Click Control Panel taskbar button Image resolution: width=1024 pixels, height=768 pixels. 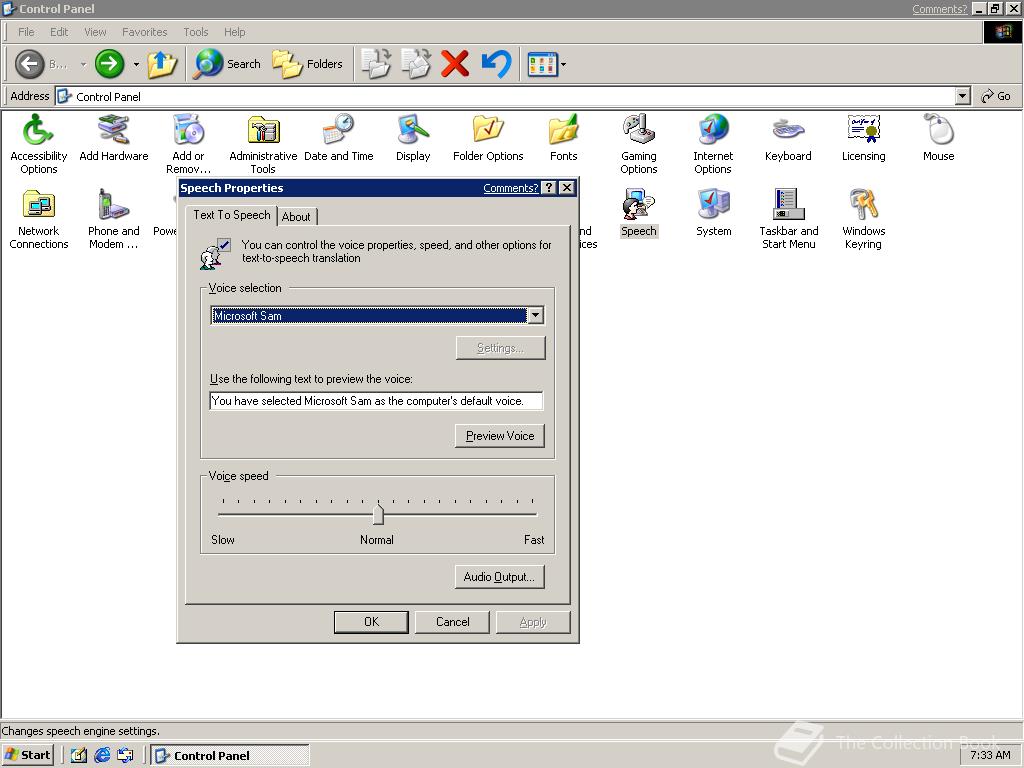point(230,756)
